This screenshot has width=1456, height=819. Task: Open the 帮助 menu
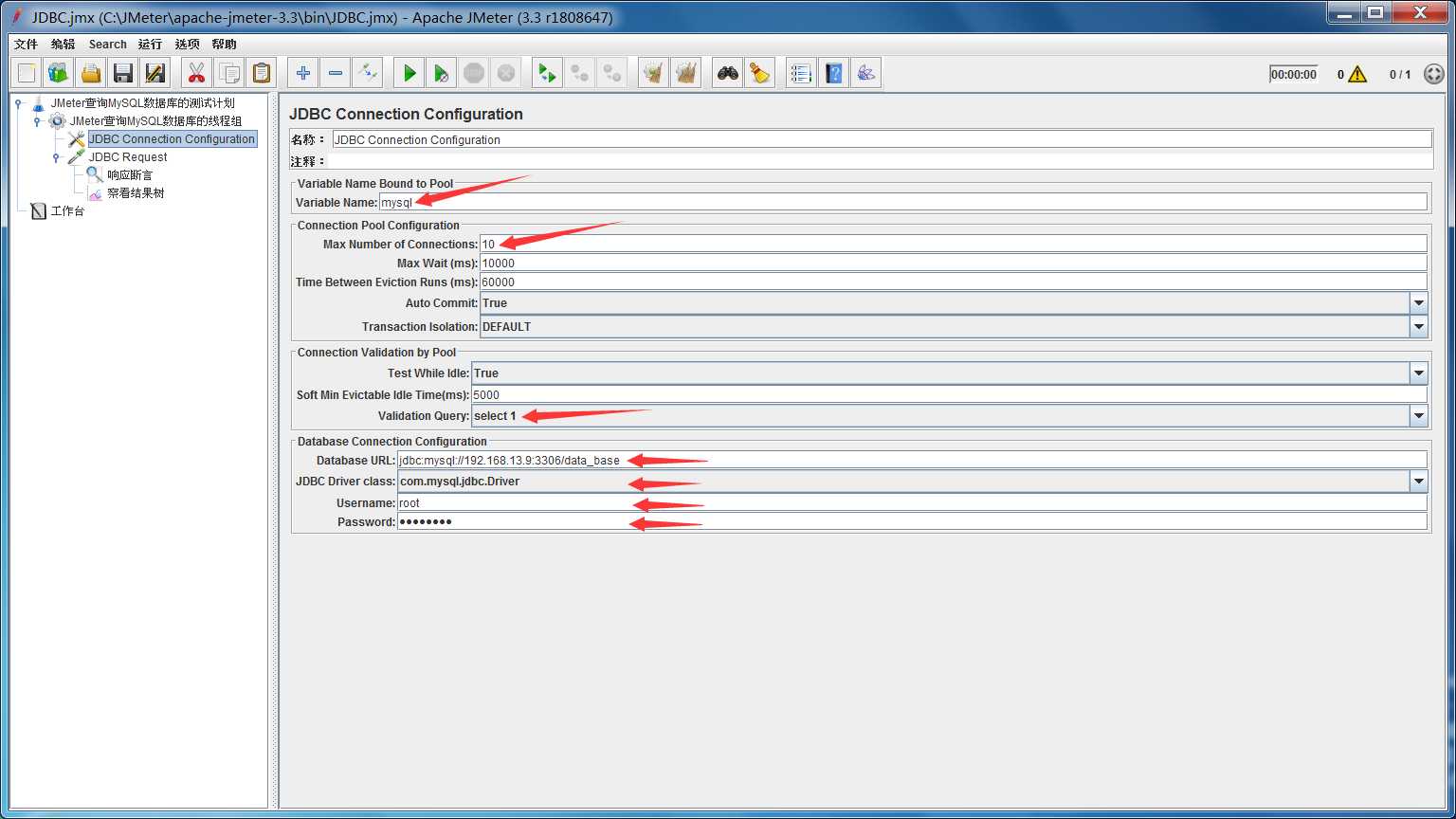pos(224,45)
